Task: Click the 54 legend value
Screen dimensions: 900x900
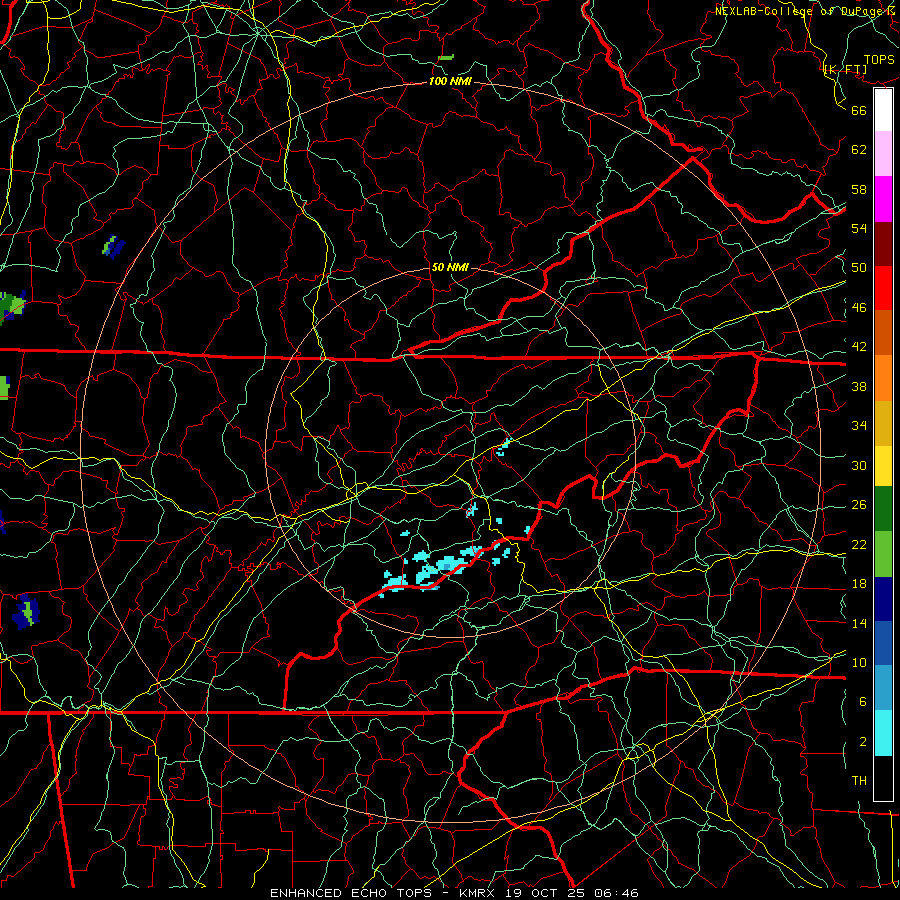Action: (859, 228)
